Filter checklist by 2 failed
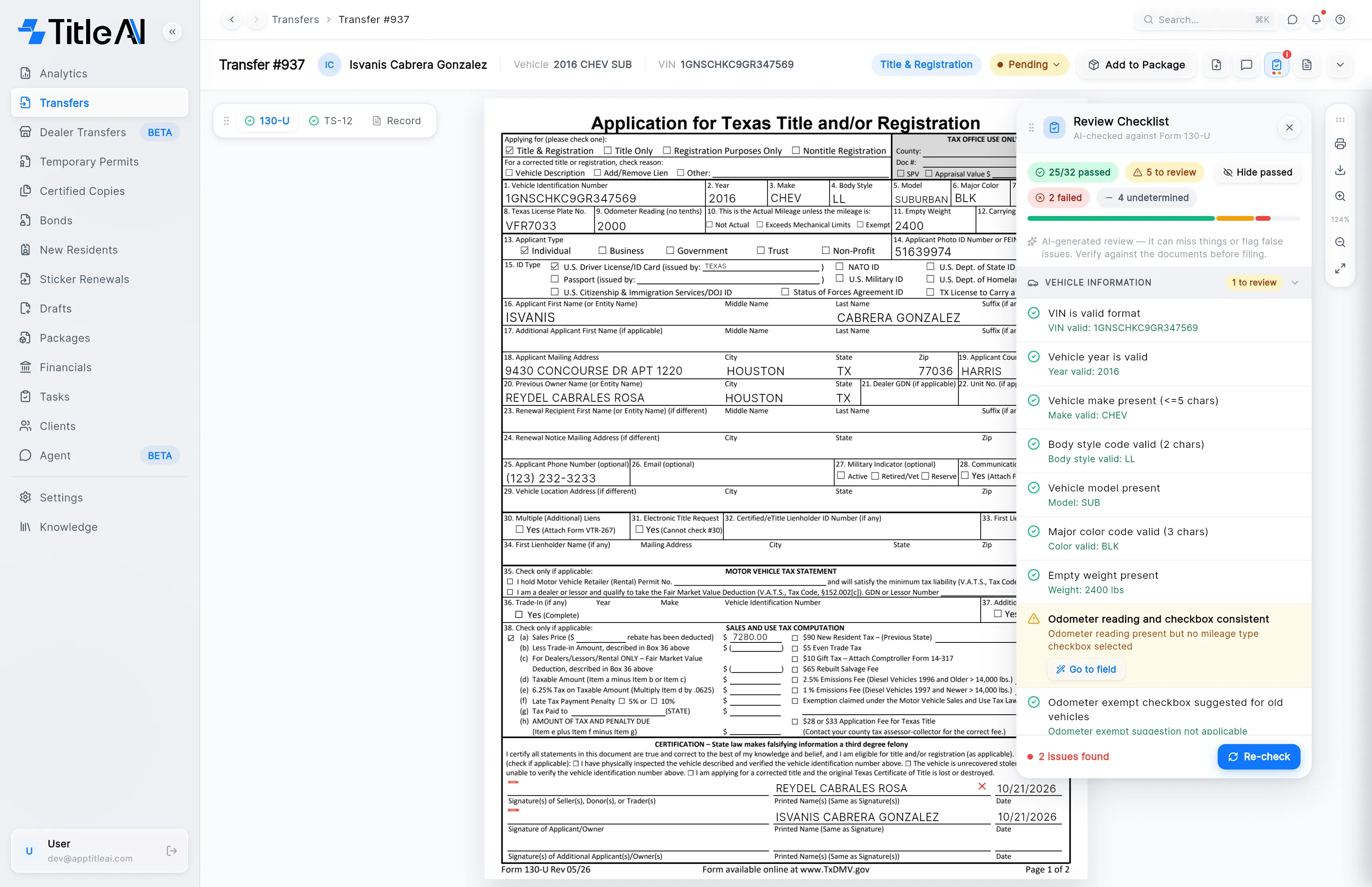This screenshot has height=887, width=1372. pos(1059,198)
